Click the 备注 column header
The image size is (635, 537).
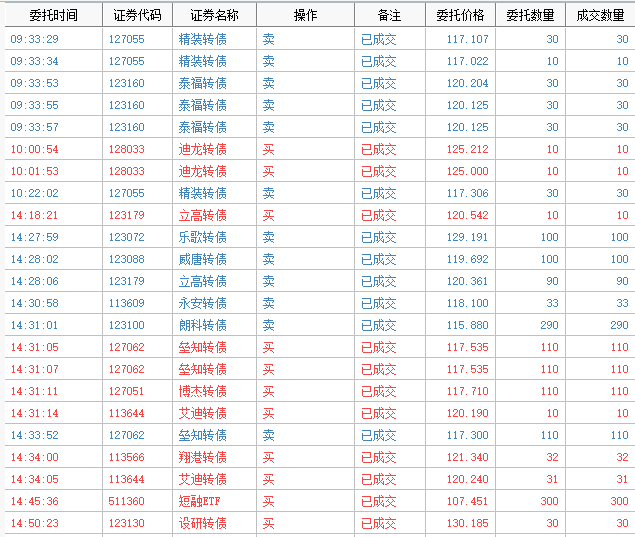tap(390, 15)
